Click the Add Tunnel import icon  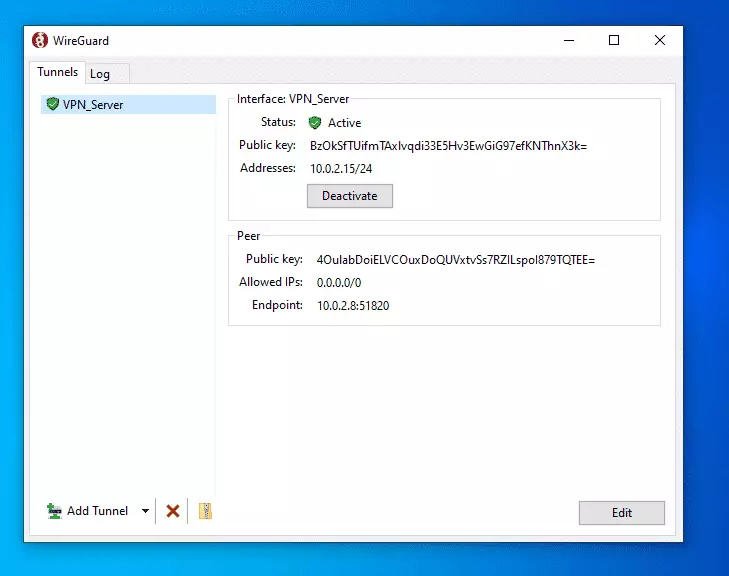point(54,511)
